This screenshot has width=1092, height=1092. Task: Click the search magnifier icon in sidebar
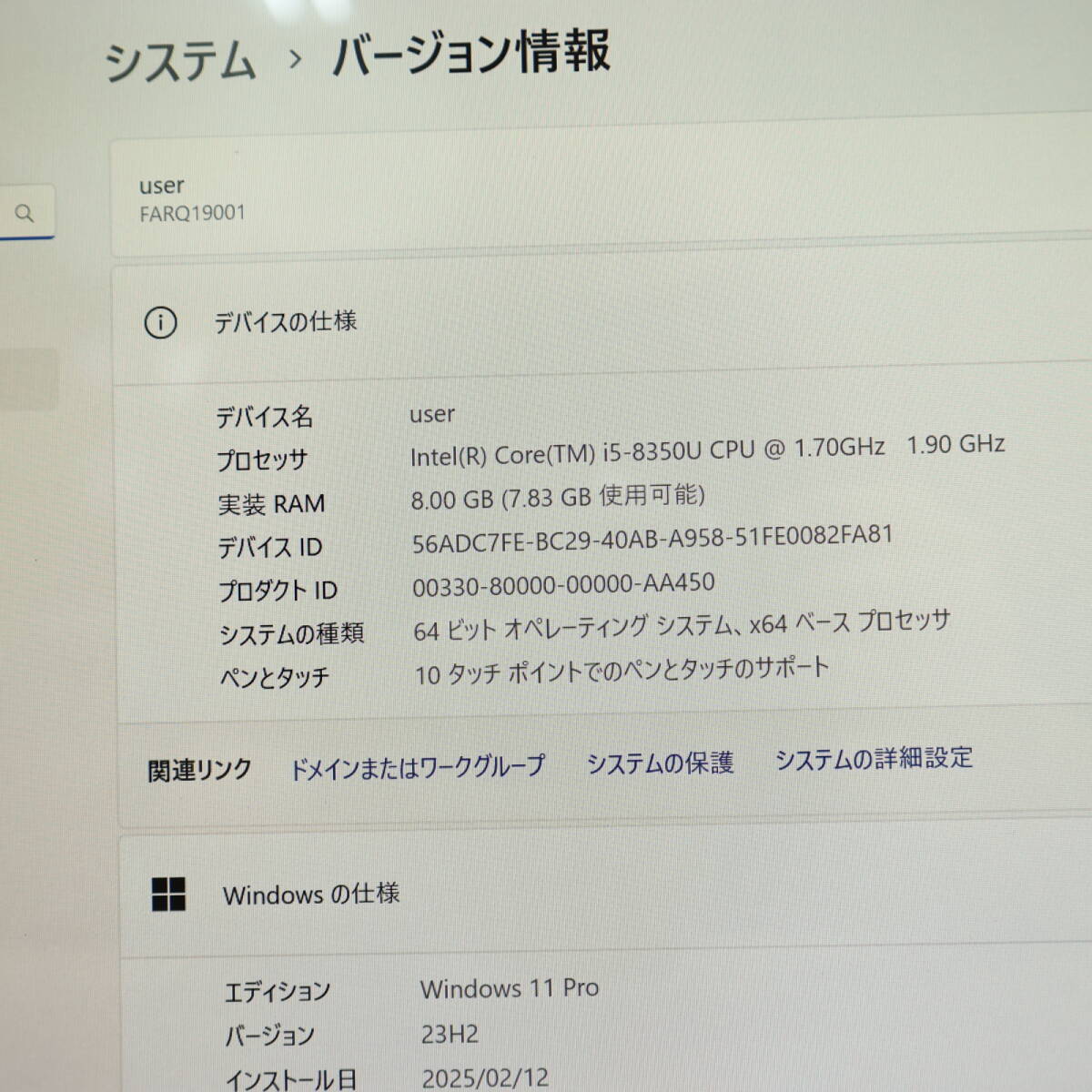coord(25,213)
